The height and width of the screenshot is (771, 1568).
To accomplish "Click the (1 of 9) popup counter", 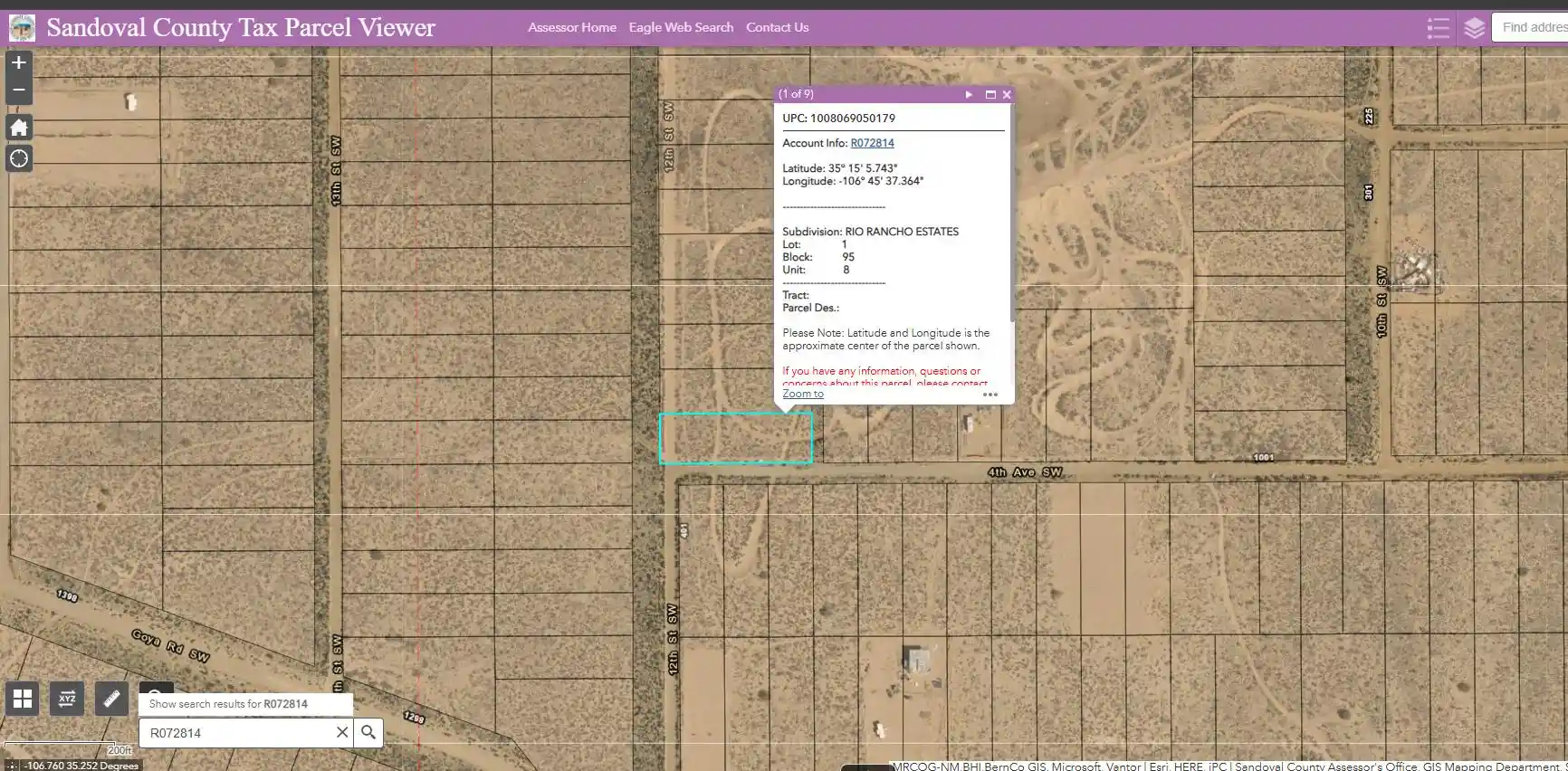I will click(796, 94).
